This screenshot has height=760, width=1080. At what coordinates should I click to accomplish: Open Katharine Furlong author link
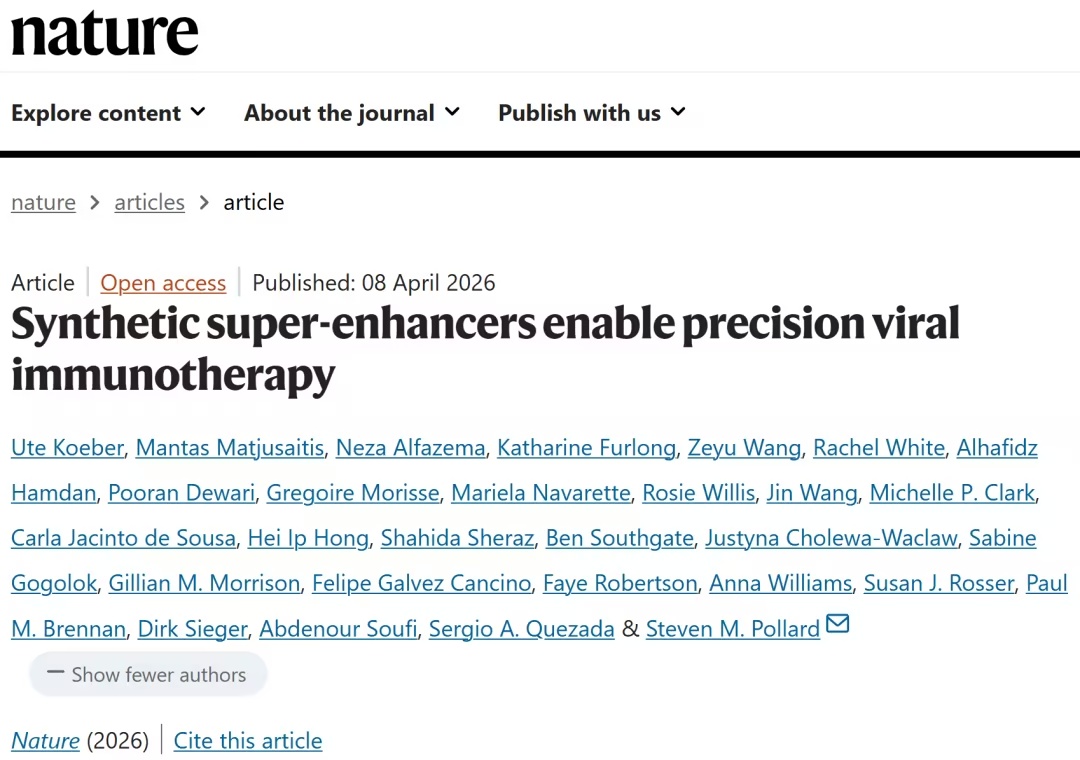click(x=586, y=448)
